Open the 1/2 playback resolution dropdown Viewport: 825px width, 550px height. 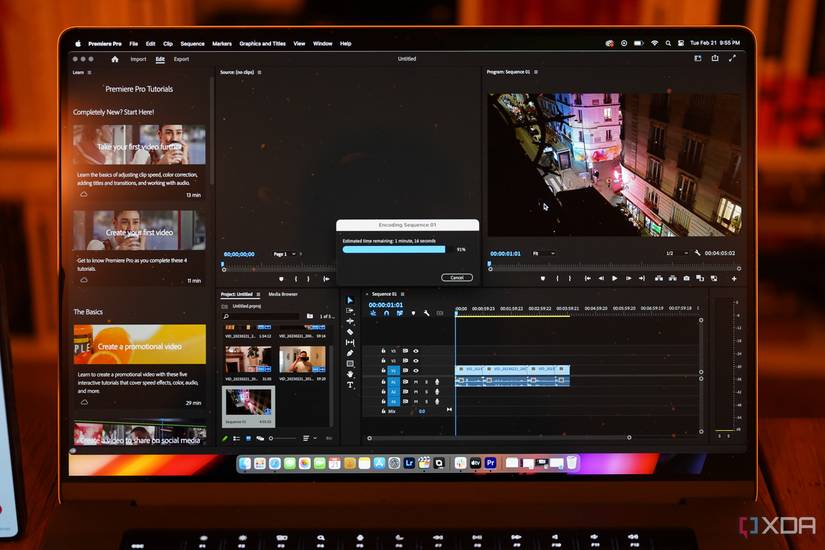tap(677, 253)
